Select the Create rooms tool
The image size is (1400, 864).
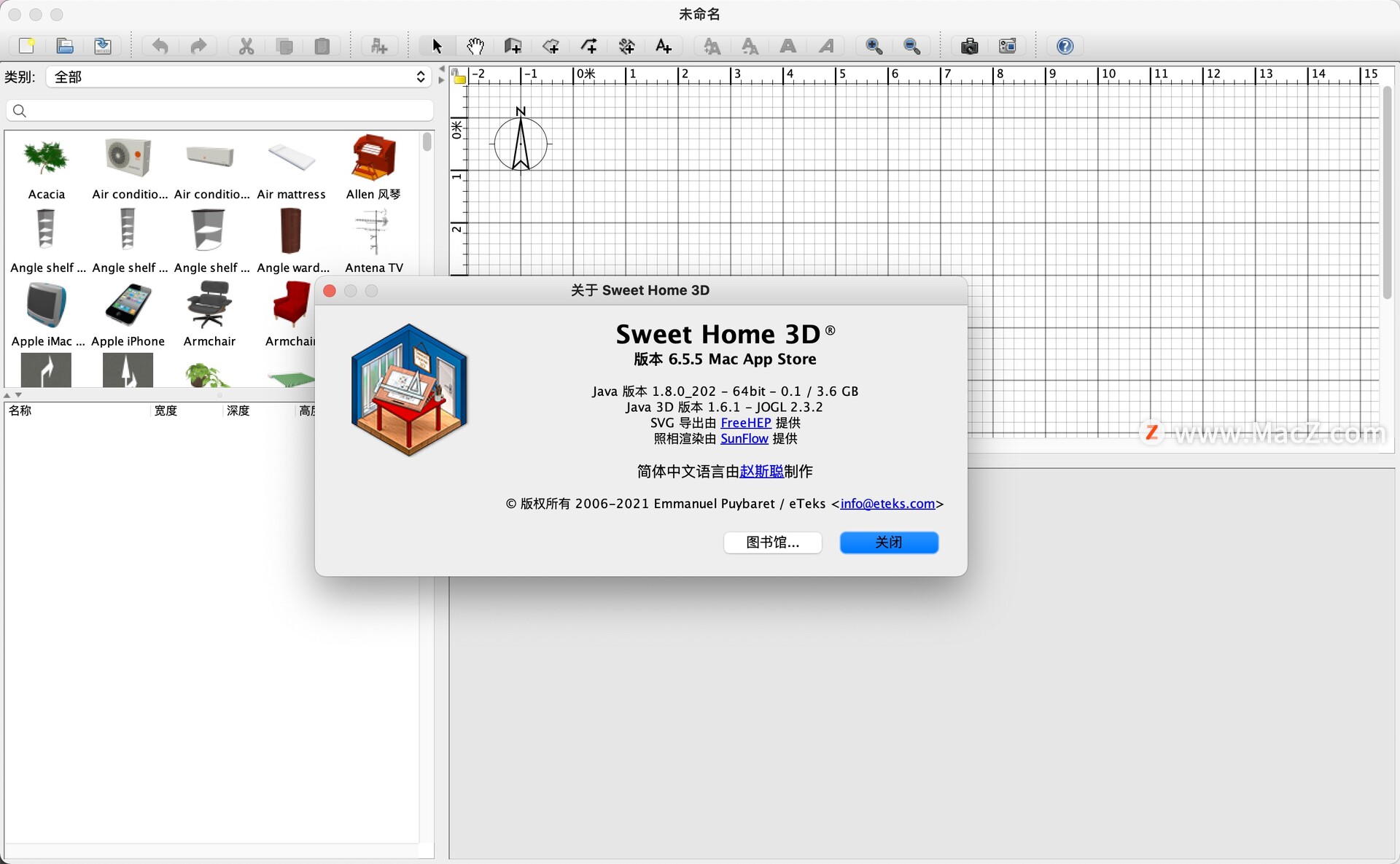click(x=551, y=46)
